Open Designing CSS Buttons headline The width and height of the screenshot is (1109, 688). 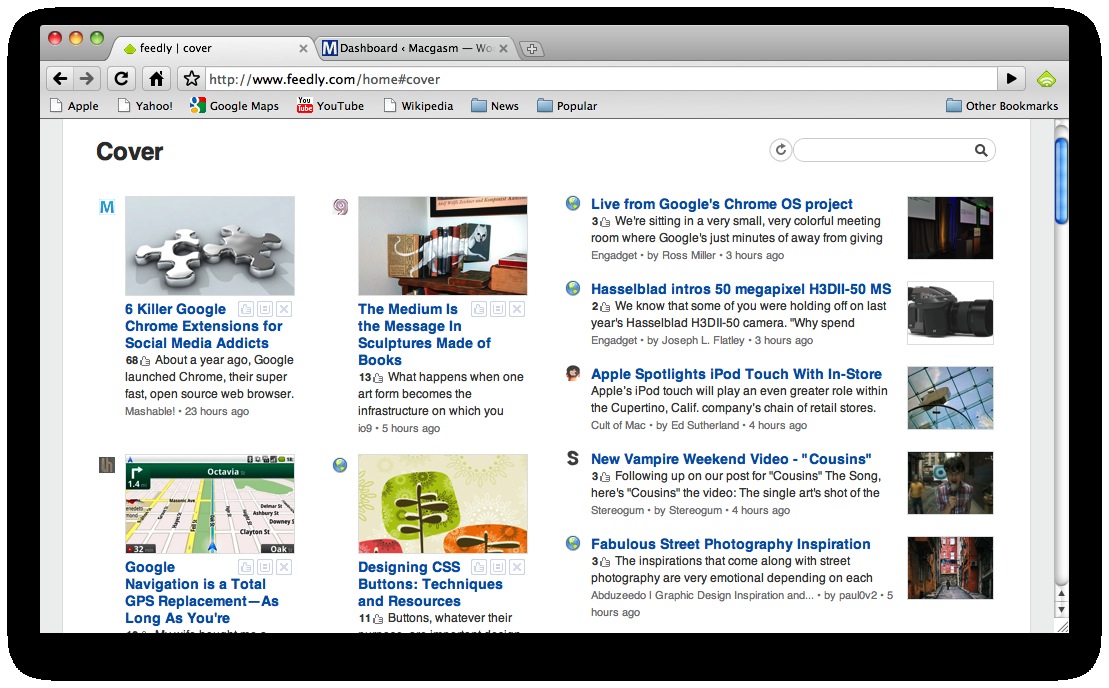tap(430, 584)
